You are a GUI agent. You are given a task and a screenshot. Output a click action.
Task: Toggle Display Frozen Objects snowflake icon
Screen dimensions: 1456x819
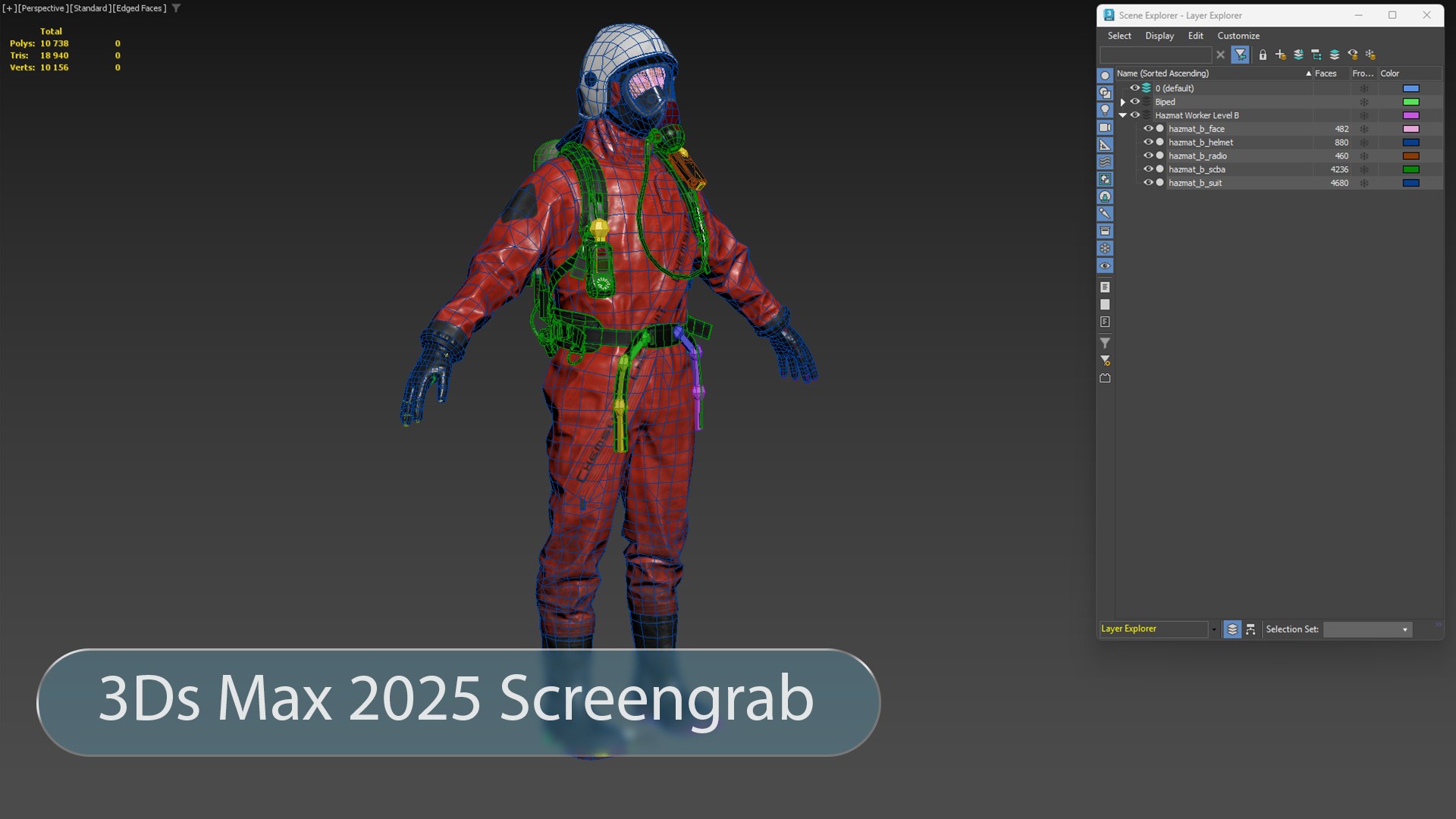[x=1105, y=249]
